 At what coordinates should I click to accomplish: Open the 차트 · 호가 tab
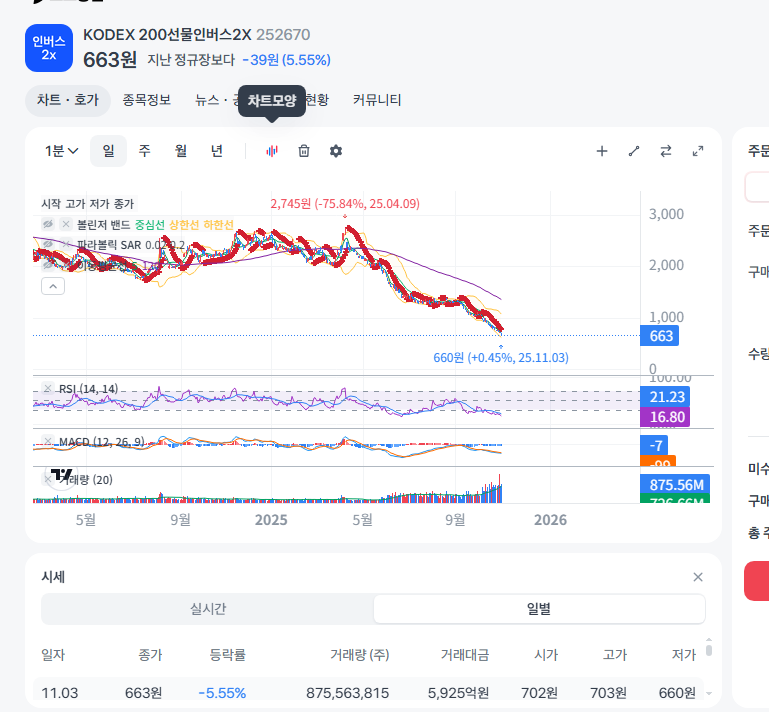click(x=68, y=100)
